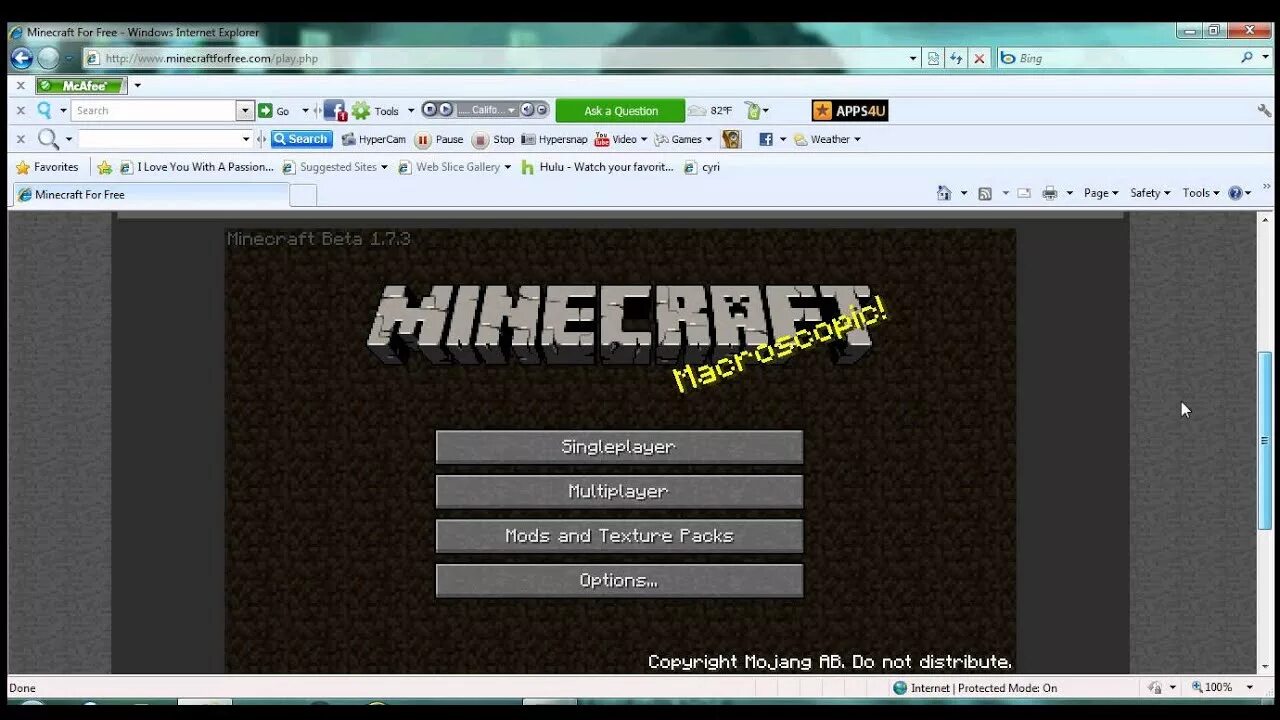Click inside the first toolbar Search field

tap(155, 111)
